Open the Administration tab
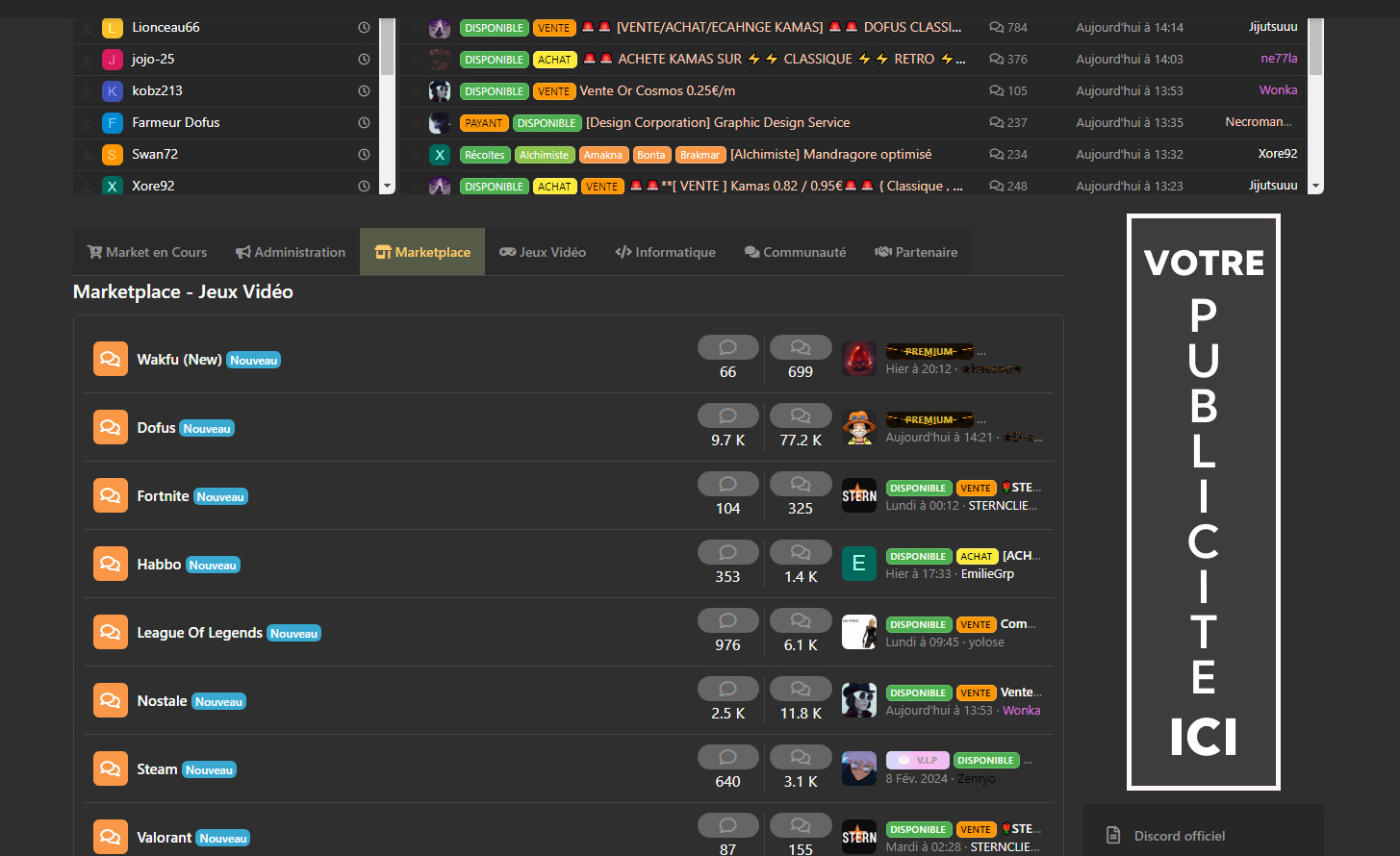Viewport: 1400px width, 856px height. 290,252
